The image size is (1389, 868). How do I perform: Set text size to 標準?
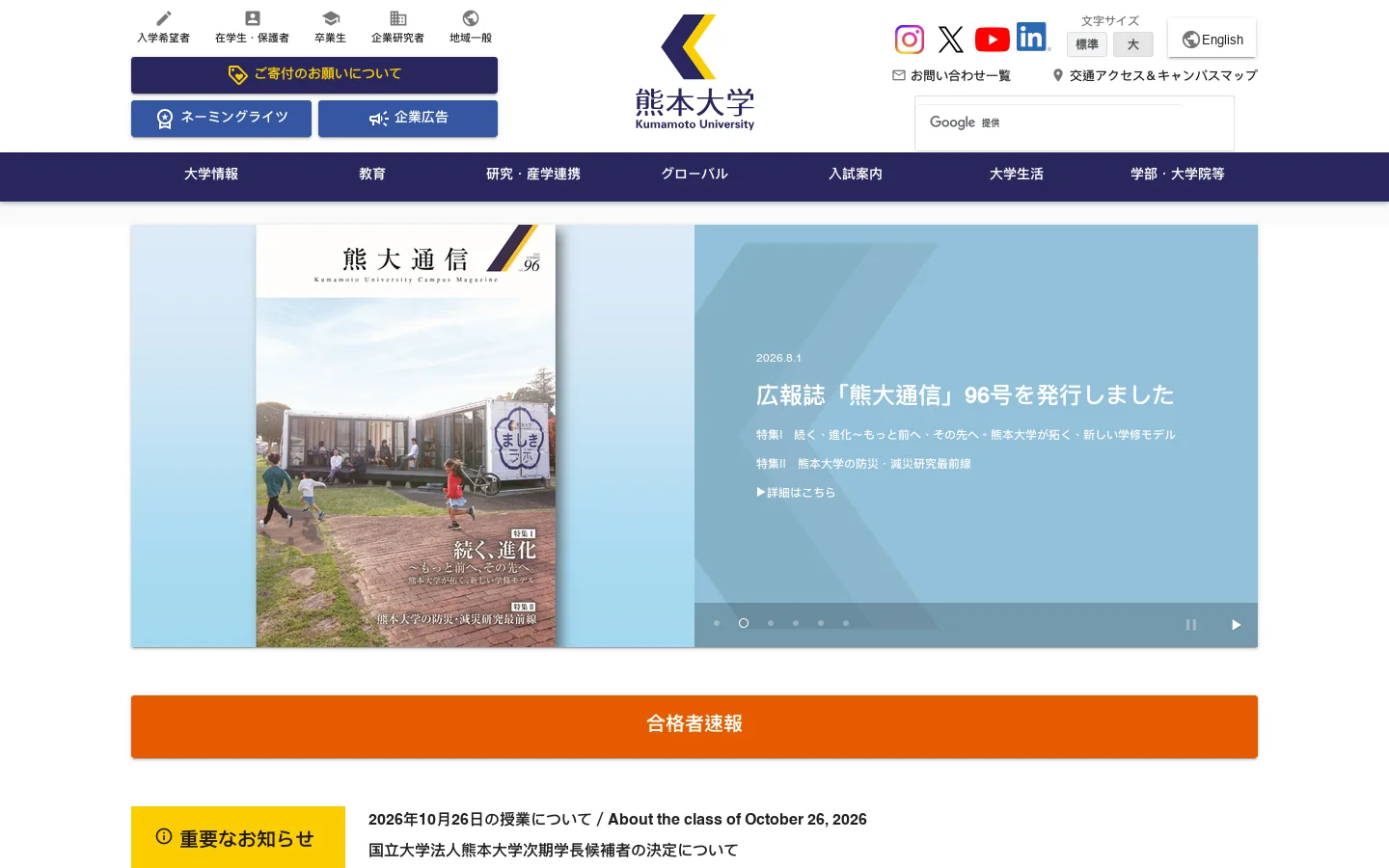1087,44
